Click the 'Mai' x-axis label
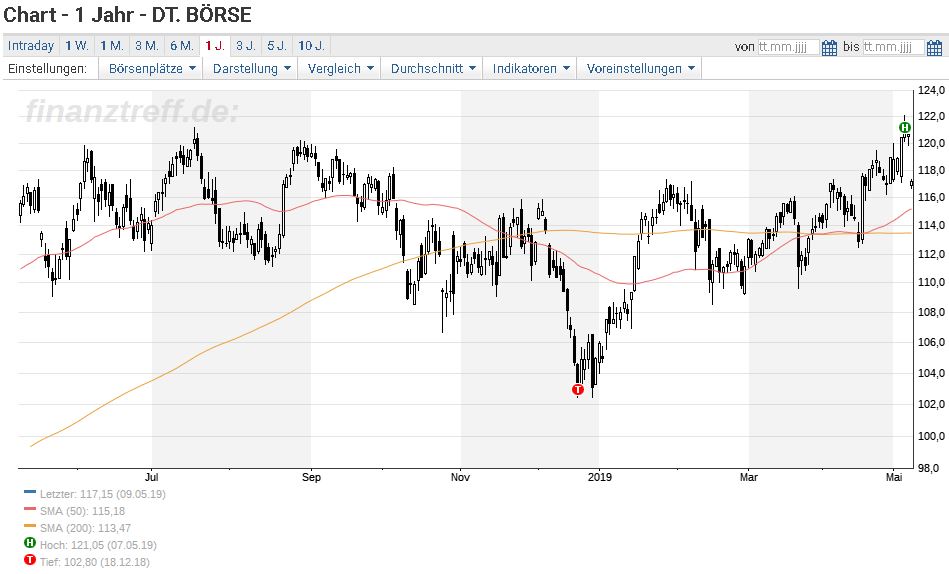 [894, 477]
